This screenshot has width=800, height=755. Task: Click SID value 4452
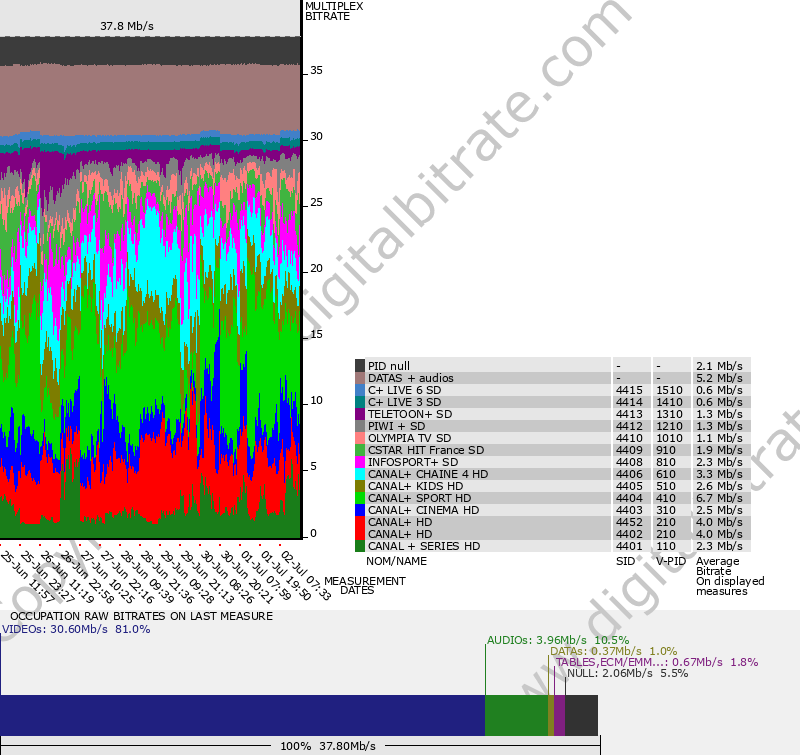(629, 522)
